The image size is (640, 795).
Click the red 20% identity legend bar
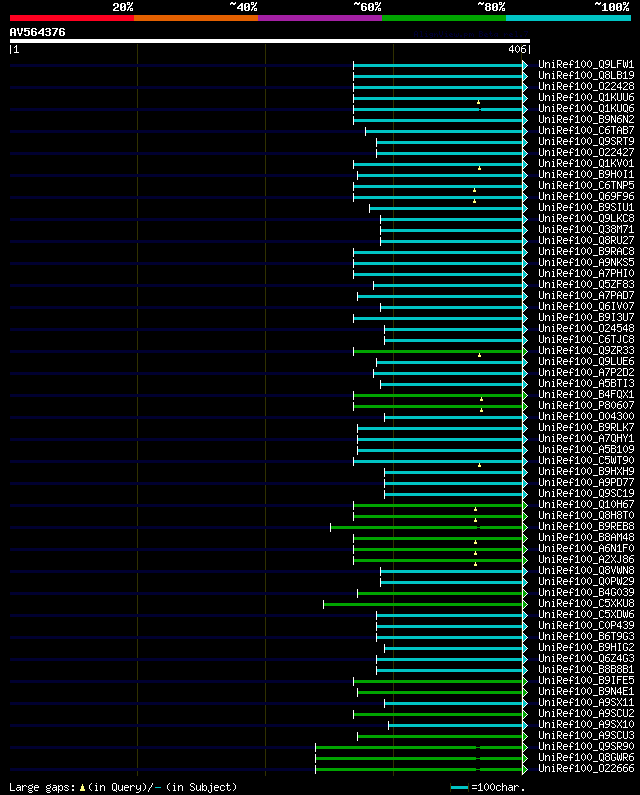point(72,18)
